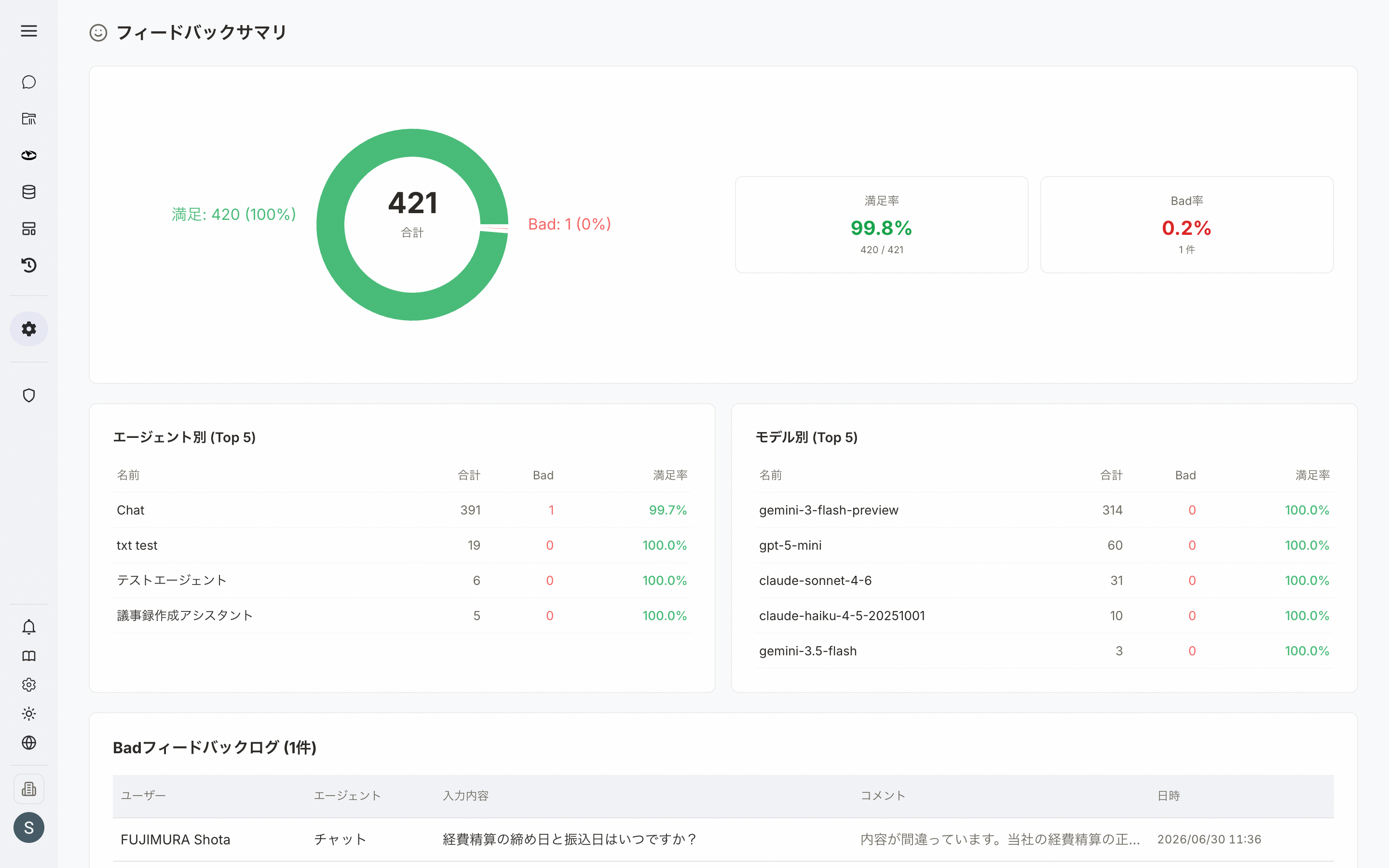Open the lower outlined settings gear icon
The width and height of the screenshot is (1389, 868).
point(29,685)
